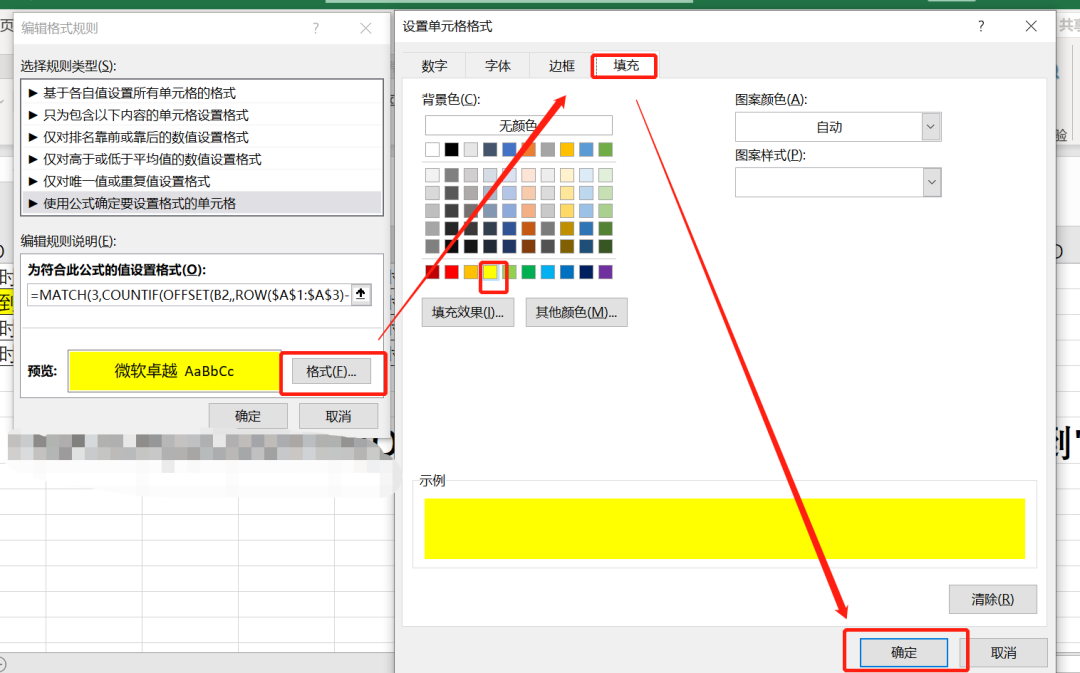This screenshot has width=1080, height=673.
Task: Switch to the 字体 tab
Action: (x=497, y=66)
